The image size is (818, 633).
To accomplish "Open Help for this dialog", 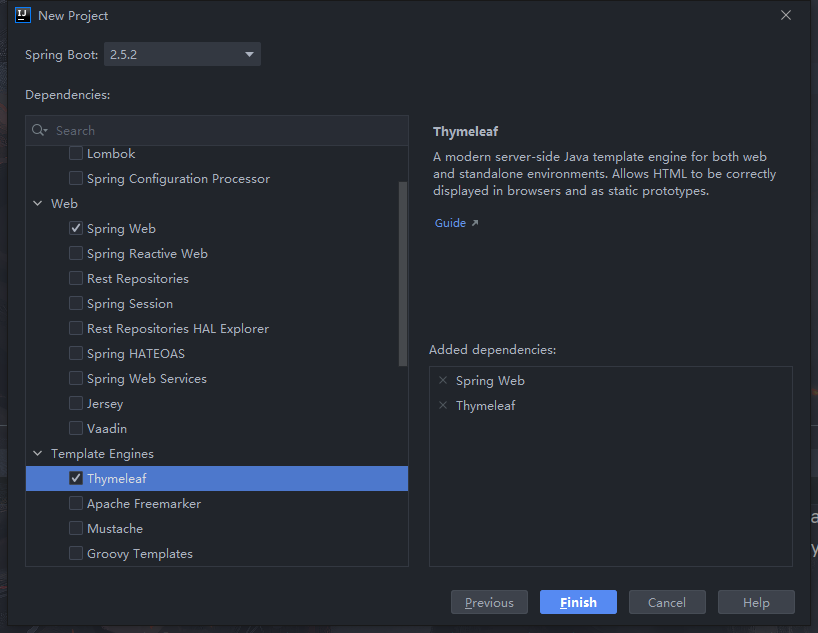I will click(x=756, y=602).
